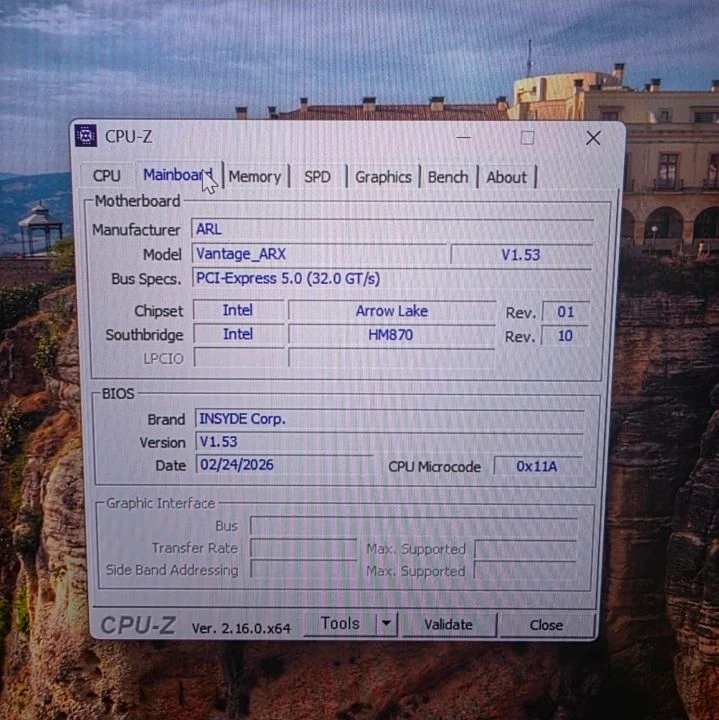Click the CPU Microcode 0x11A value
Viewport: 719px width, 720px height.
click(x=537, y=467)
